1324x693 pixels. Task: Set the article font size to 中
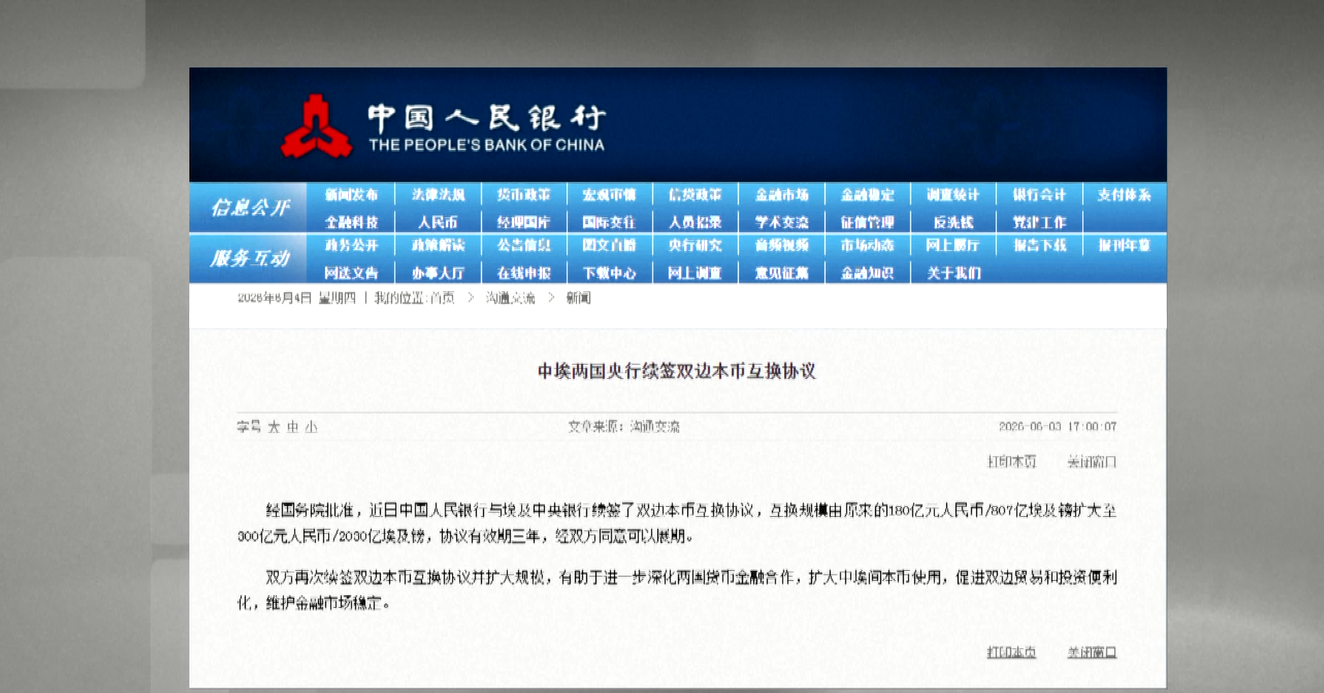pyautogui.click(x=292, y=427)
